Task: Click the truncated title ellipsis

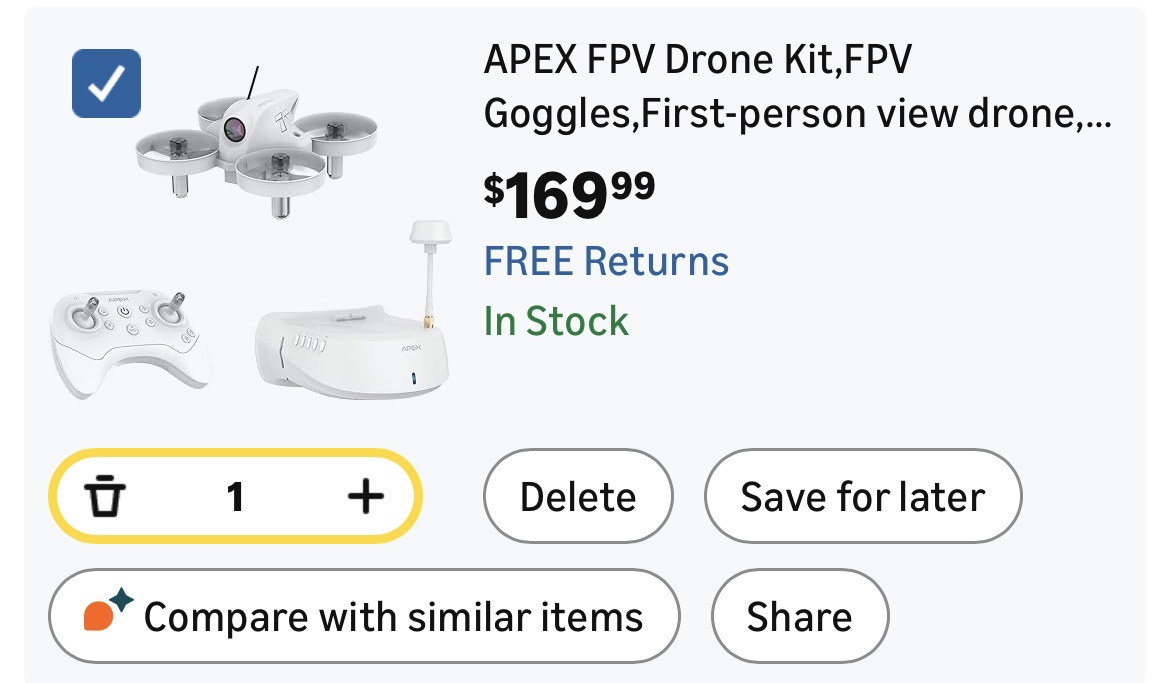Action: pyautogui.click(x=1095, y=116)
